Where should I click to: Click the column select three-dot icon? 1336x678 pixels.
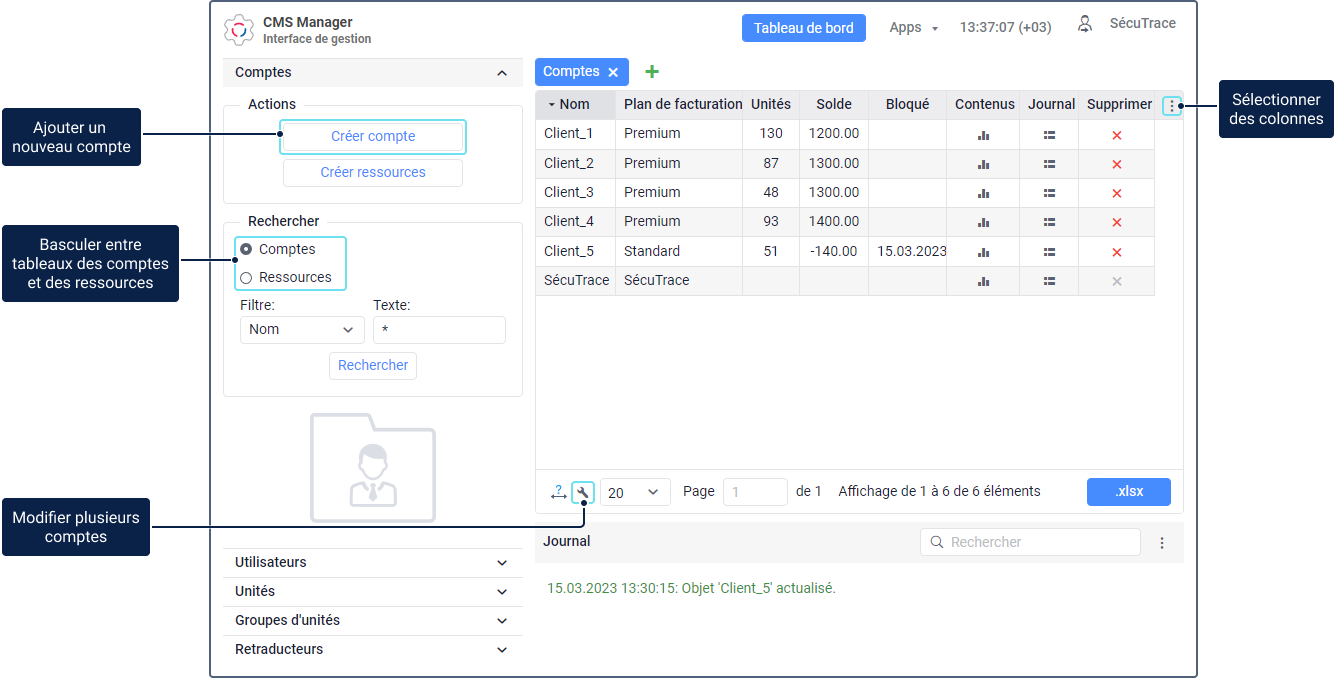pos(1171,106)
